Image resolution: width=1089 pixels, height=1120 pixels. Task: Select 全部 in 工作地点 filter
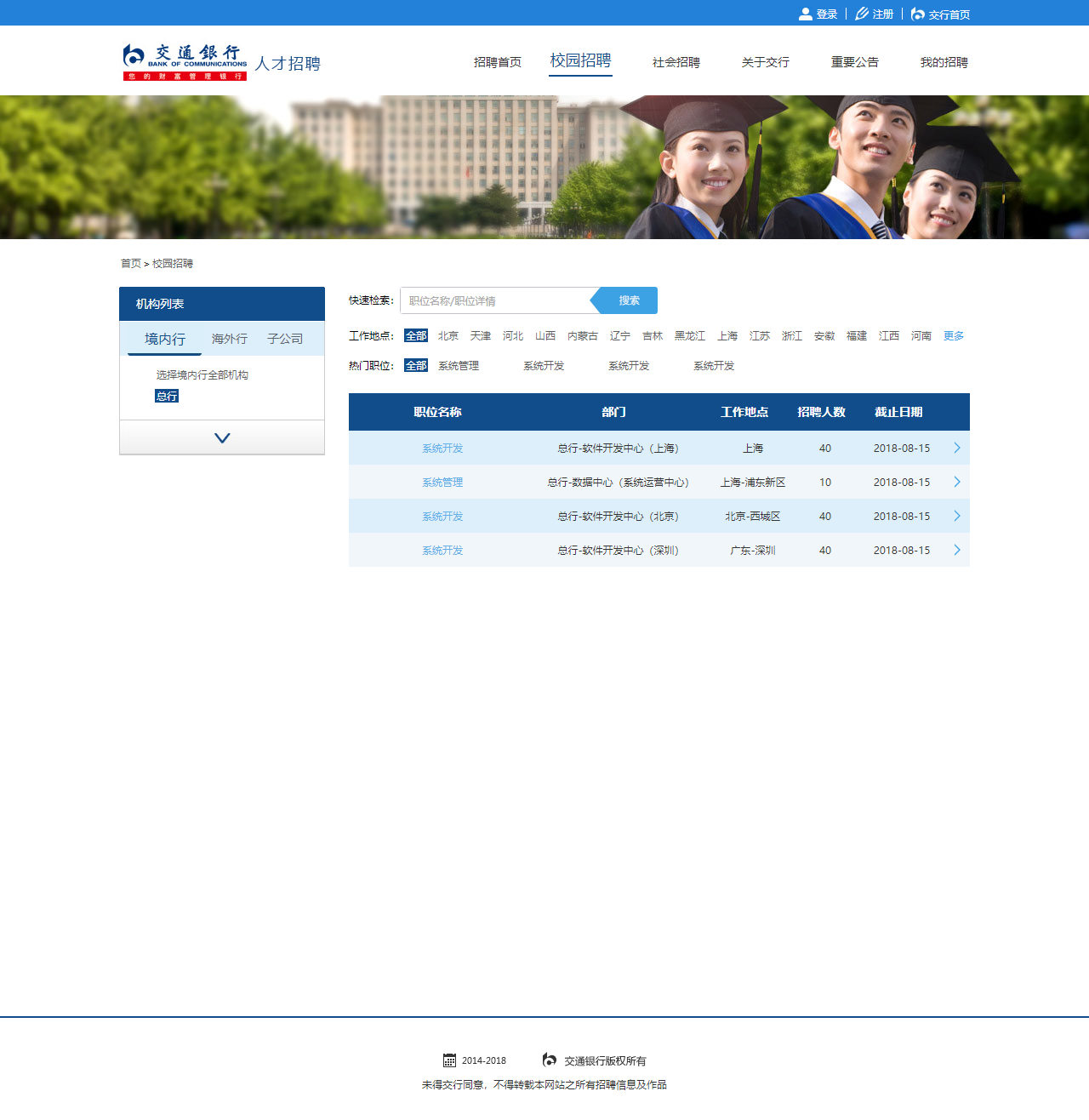click(x=416, y=336)
